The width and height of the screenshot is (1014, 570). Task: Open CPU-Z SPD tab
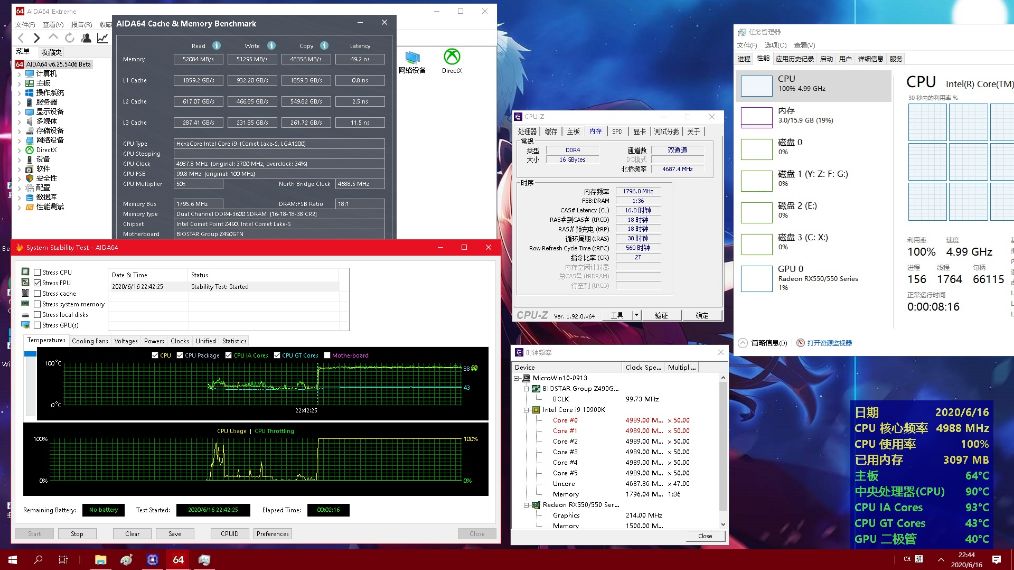click(x=617, y=131)
